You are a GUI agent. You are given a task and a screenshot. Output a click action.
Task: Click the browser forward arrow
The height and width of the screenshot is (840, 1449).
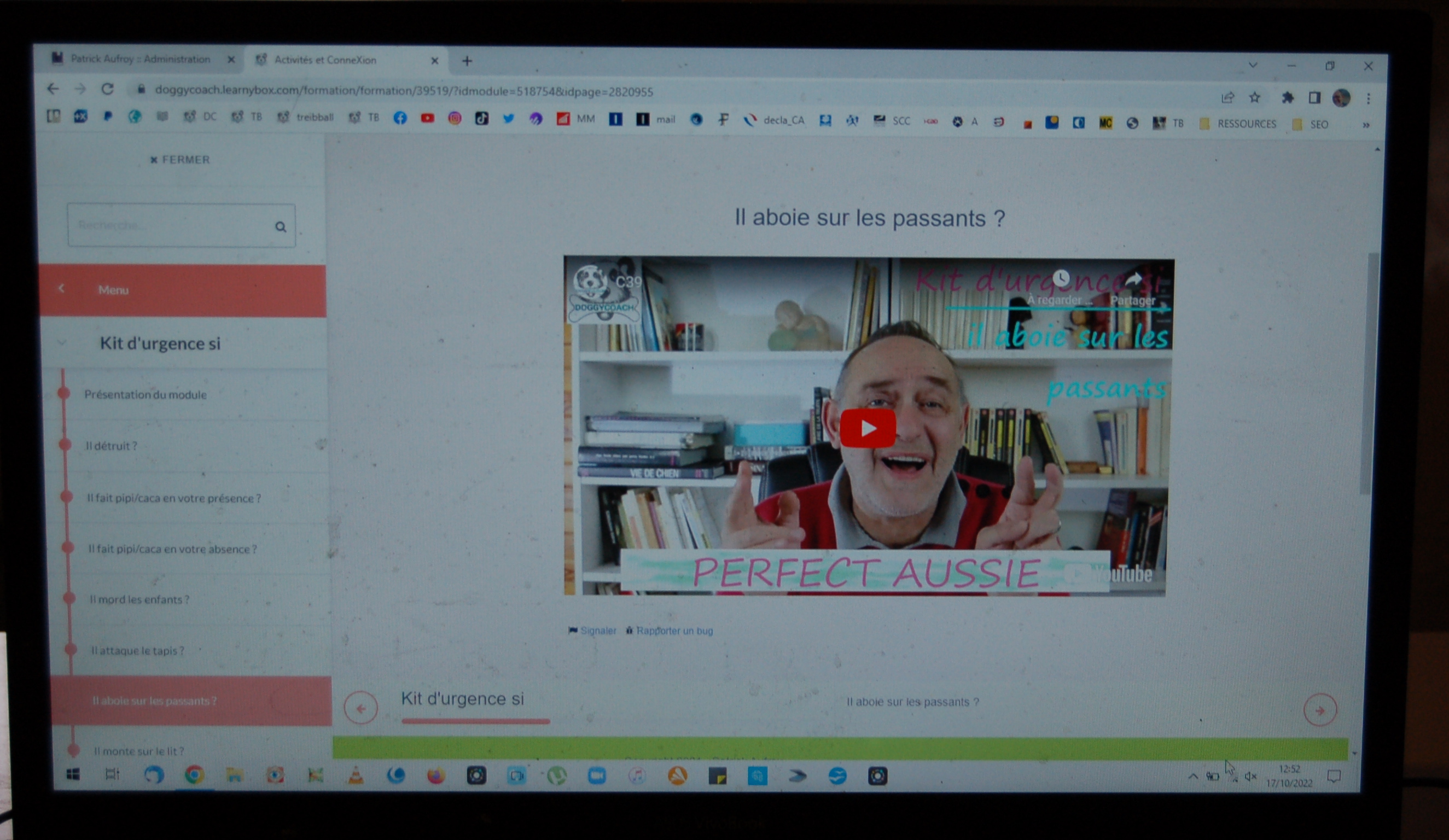[x=80, y=89]
